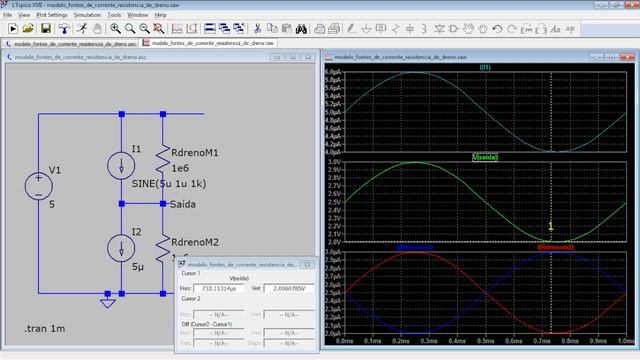Select the Label Net tool
Image resolution: width=640 pixels, height=360 pixels.
click(x=381, y=29)
